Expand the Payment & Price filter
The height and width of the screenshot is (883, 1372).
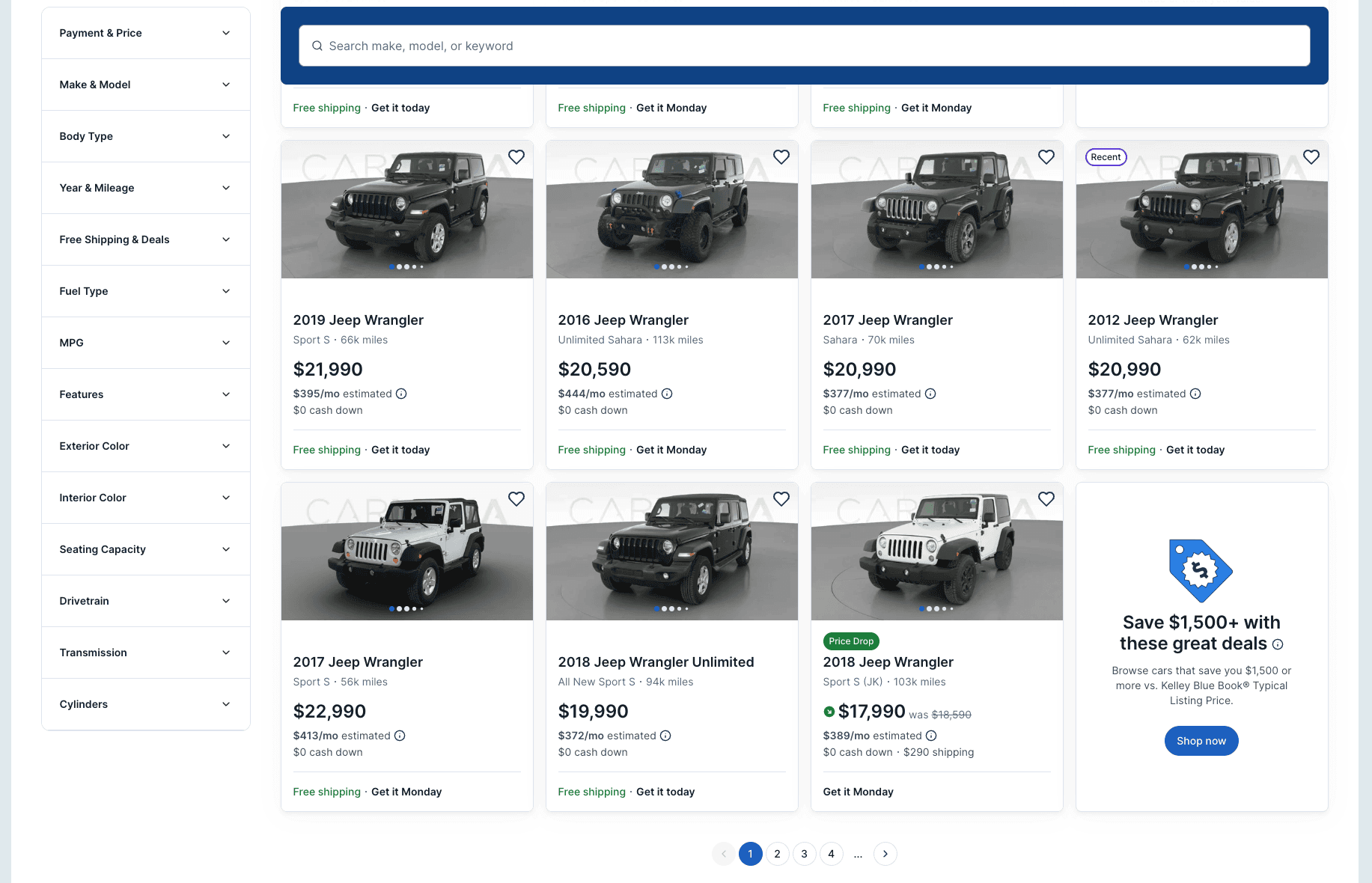[146, 33]
